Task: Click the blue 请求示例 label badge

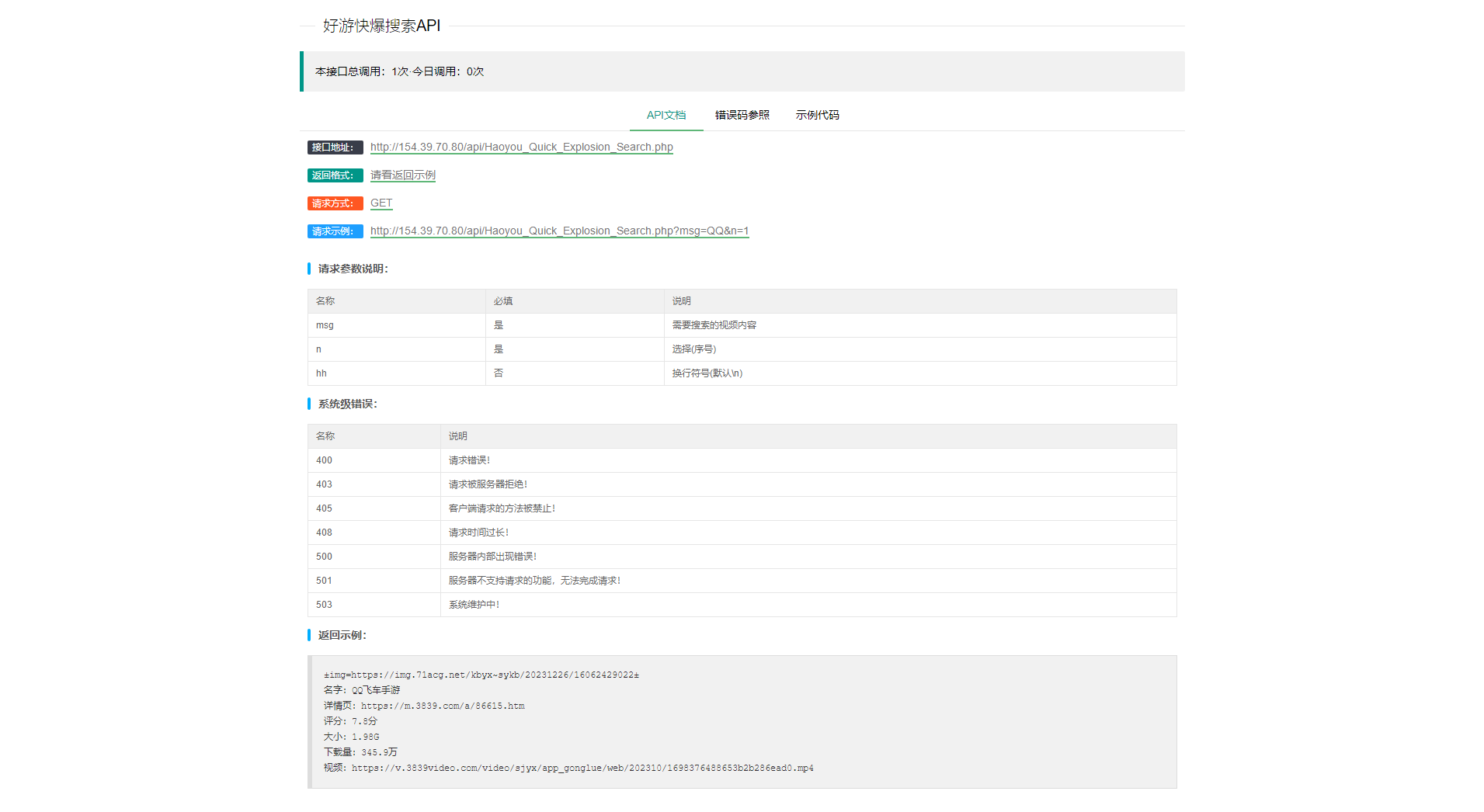Action: click(335, 231)
